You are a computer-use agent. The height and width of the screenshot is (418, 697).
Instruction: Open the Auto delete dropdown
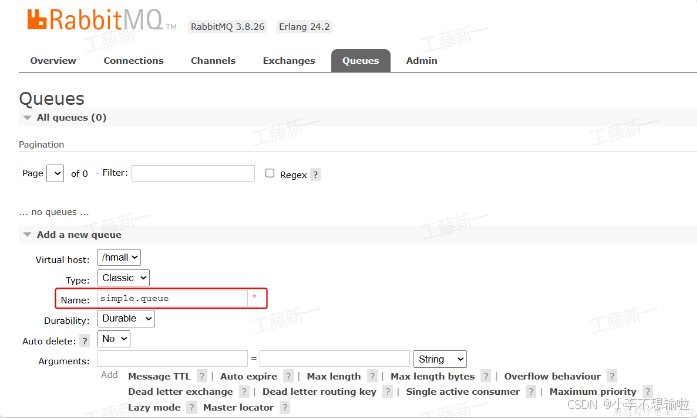coord(114,339)
